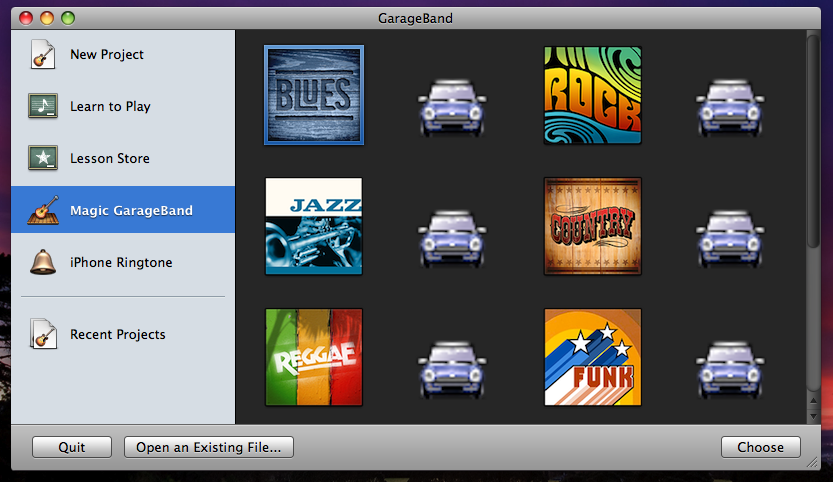Pick the Funk genre tile
This screenshot has width=833, height=482.
coord(592,357)
